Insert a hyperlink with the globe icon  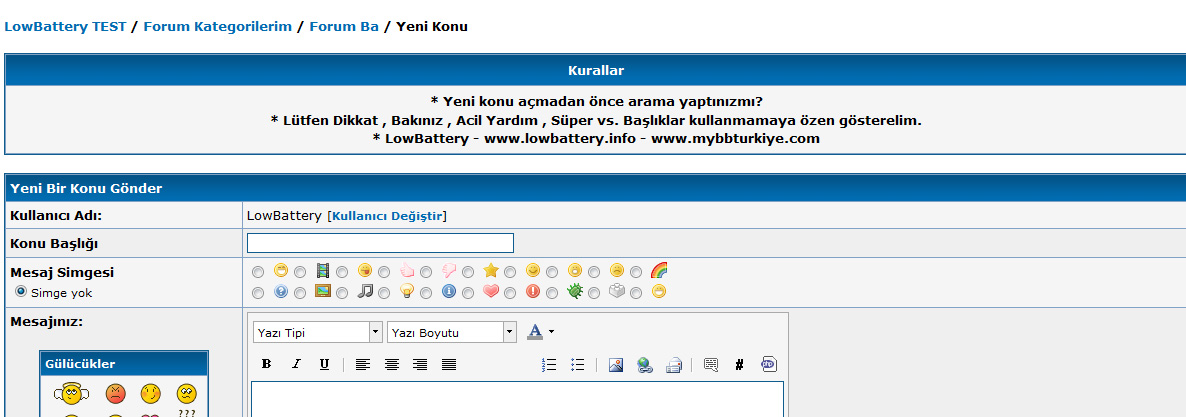click(644, 366)
